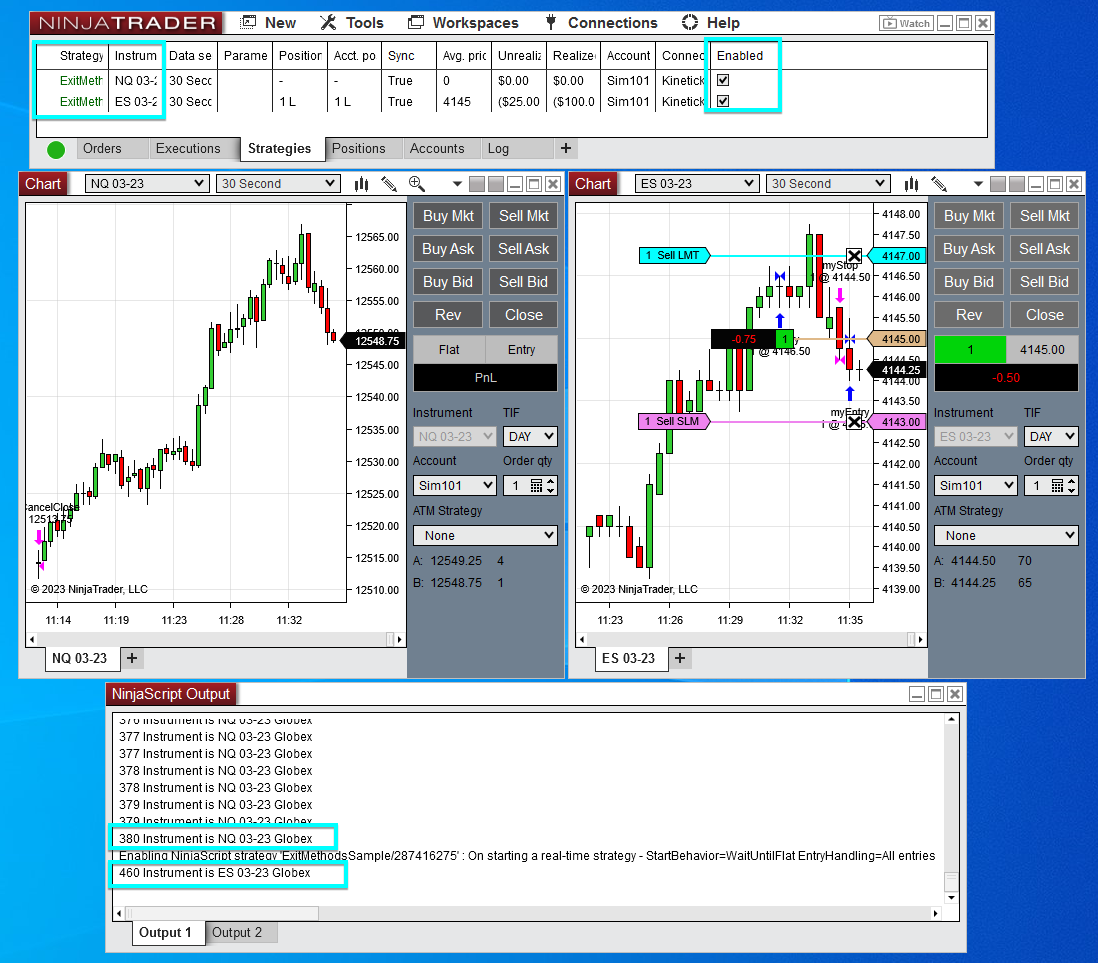Open drawing tools pencil in ES chart
Viewport: 1098px width, 963px height.
(x=939, y=184)
